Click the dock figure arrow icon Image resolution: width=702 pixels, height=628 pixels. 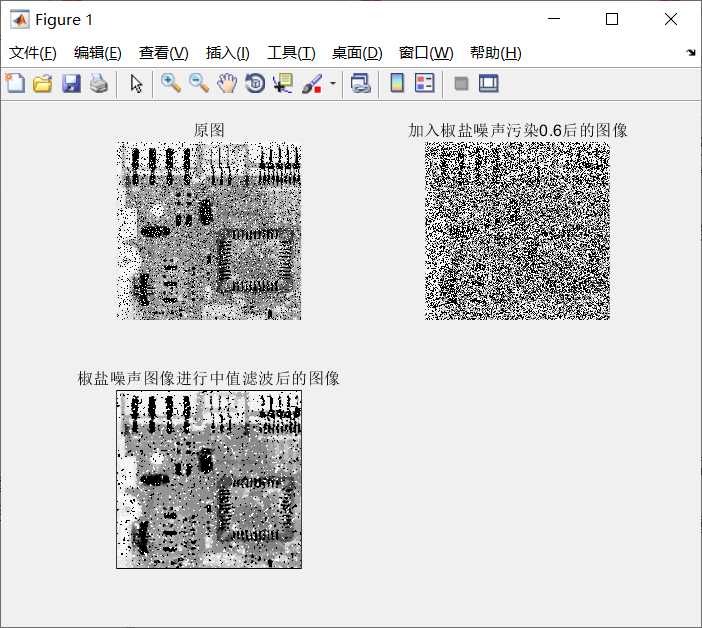pyautogui.click(x=691, y=53)
